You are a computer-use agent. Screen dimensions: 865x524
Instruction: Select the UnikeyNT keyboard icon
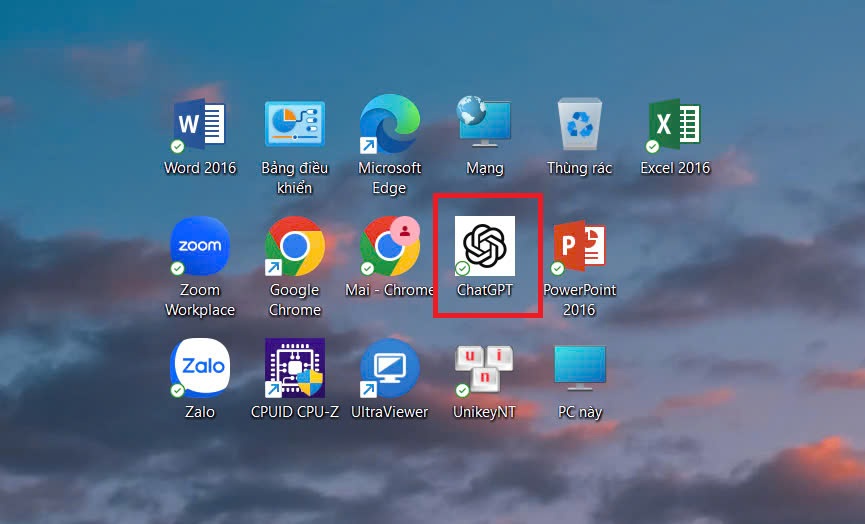(x=484, y=370)
